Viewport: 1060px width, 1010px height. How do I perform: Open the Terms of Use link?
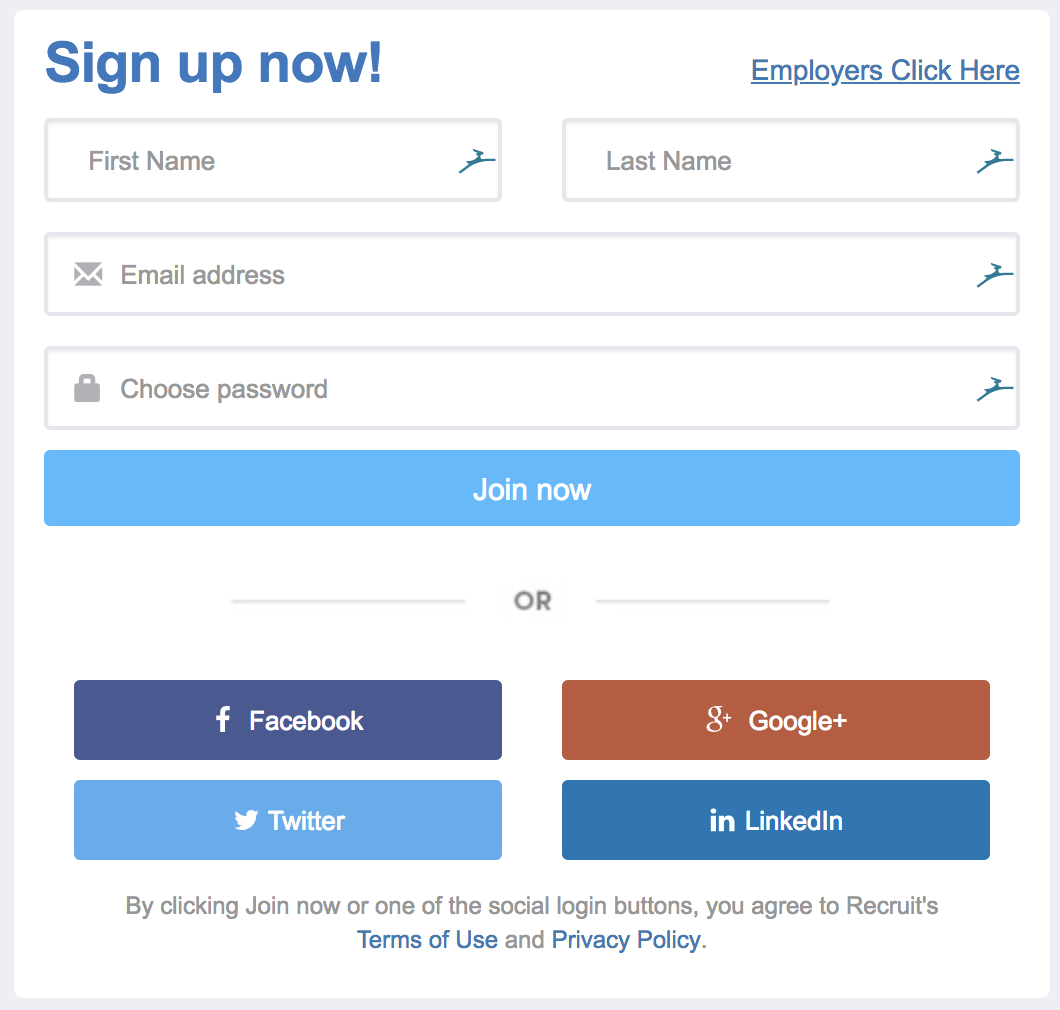427,939
